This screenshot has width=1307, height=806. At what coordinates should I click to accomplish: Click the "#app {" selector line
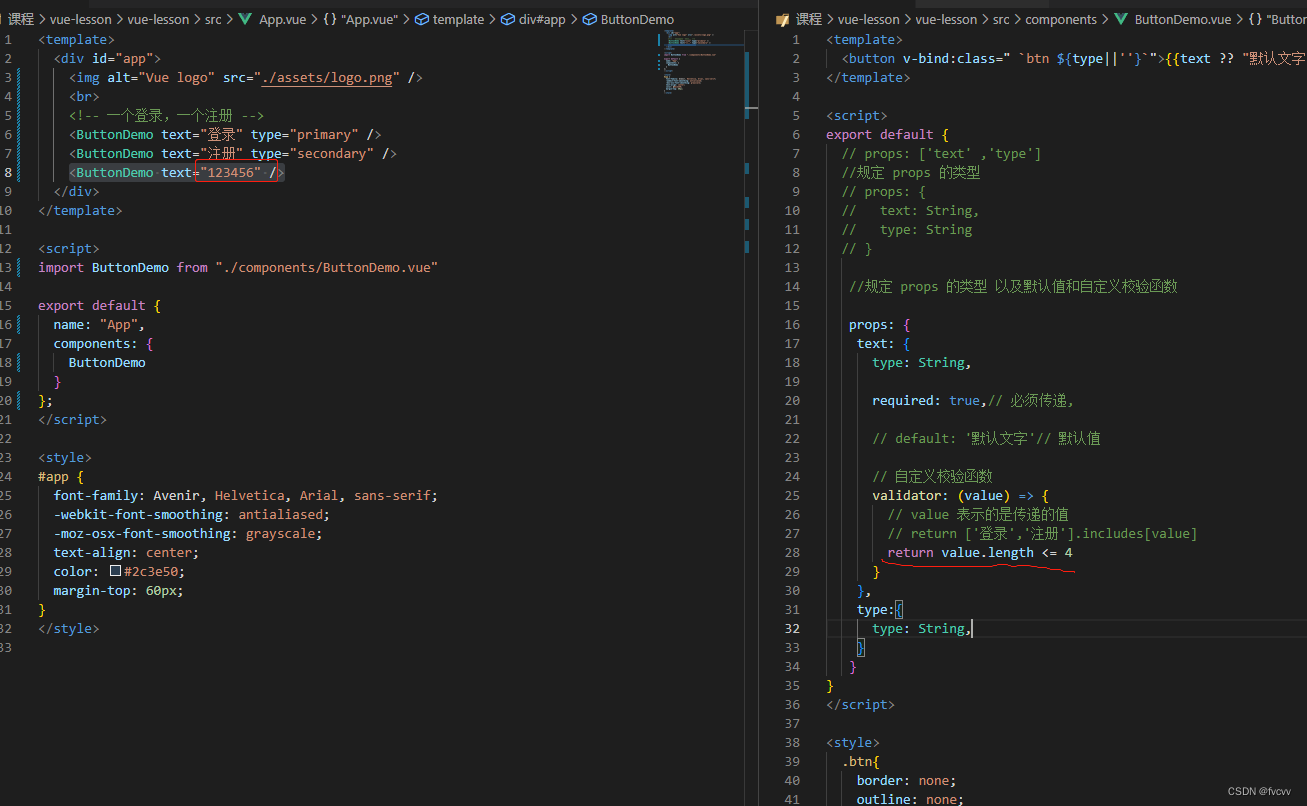(61, 476)
